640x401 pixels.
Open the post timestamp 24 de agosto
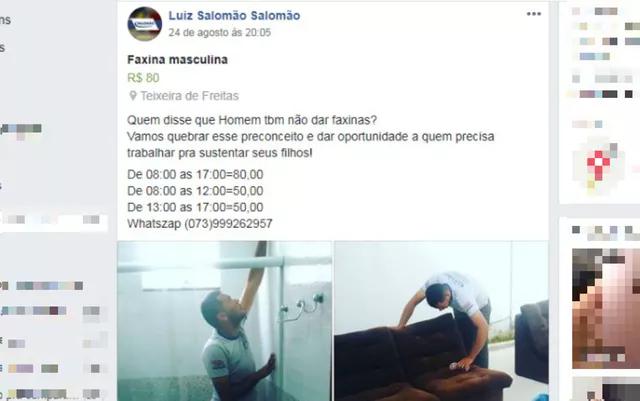[x=220, y=33]
